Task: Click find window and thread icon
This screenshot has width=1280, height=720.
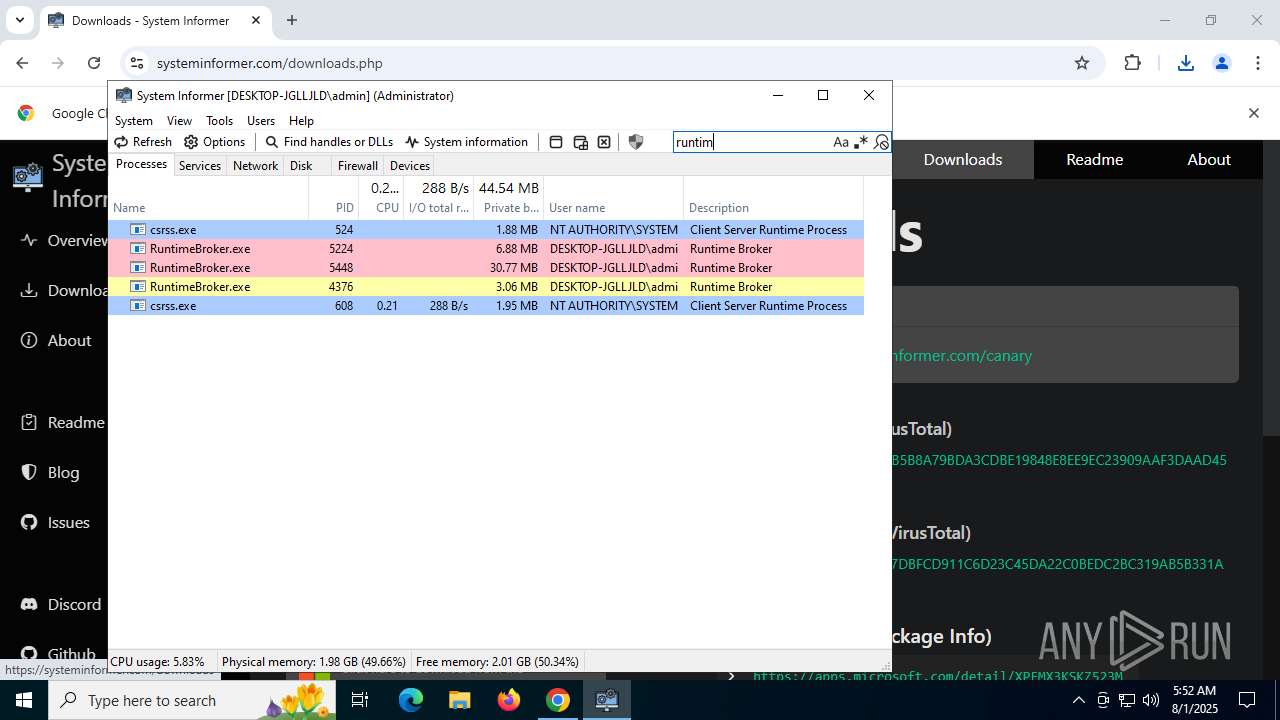Action: point(580,142)
